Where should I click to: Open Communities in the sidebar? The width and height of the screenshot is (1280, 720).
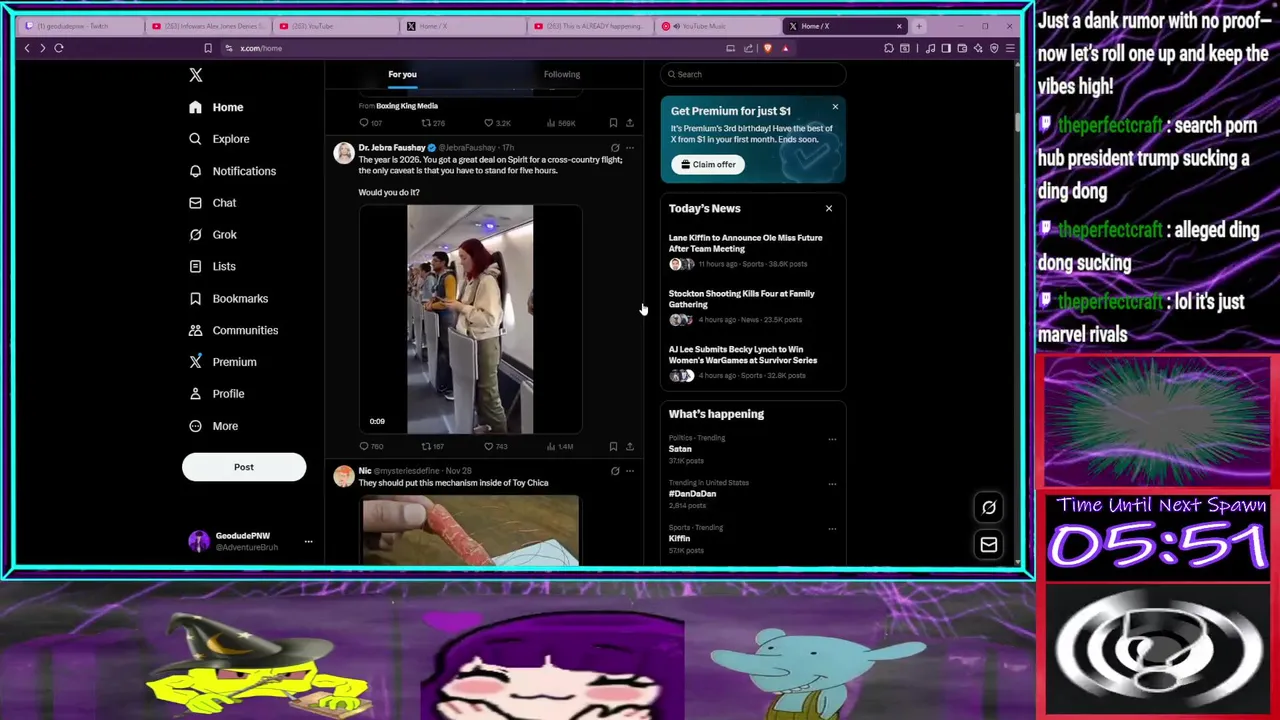point(233,330)
